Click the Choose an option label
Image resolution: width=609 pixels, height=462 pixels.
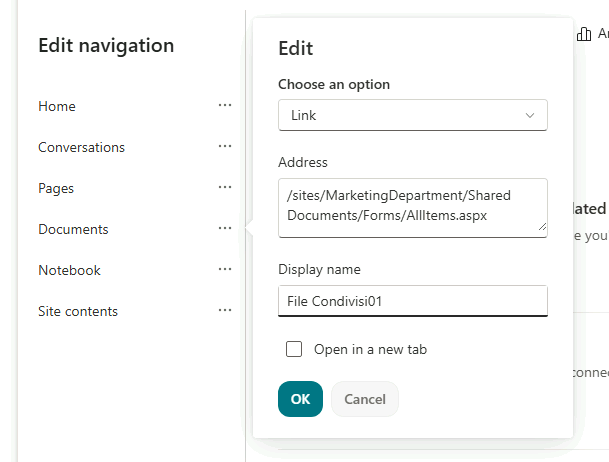tap(334, 85)
